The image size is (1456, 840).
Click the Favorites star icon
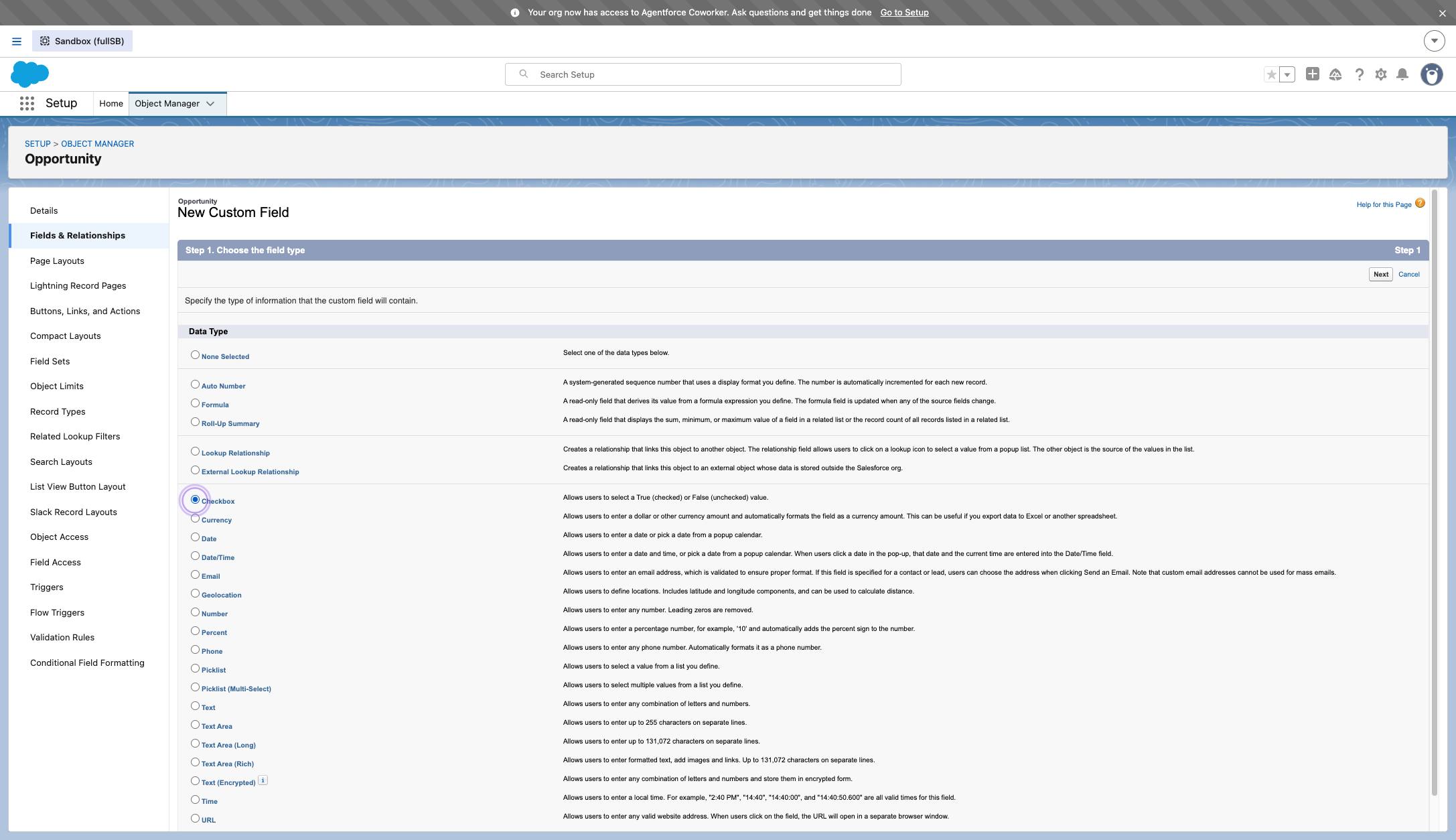click(1271, 74)
